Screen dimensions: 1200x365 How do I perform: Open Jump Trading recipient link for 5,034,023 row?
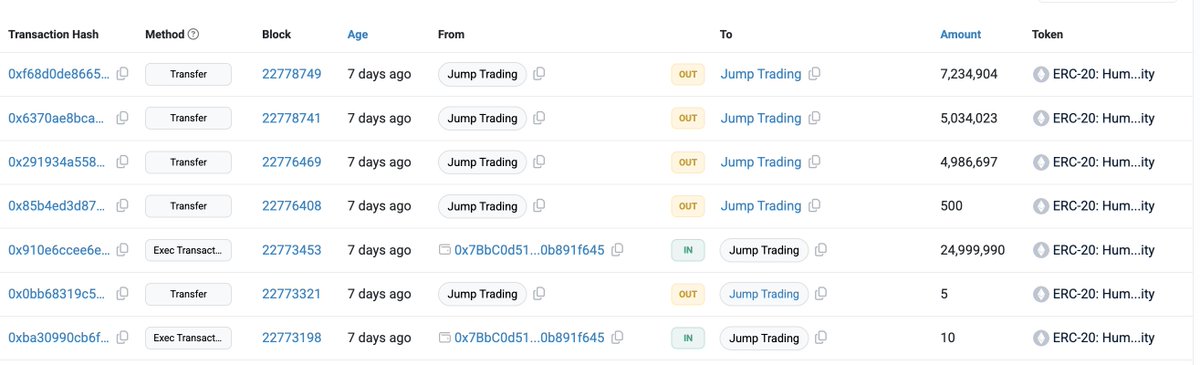coord(761,118)
